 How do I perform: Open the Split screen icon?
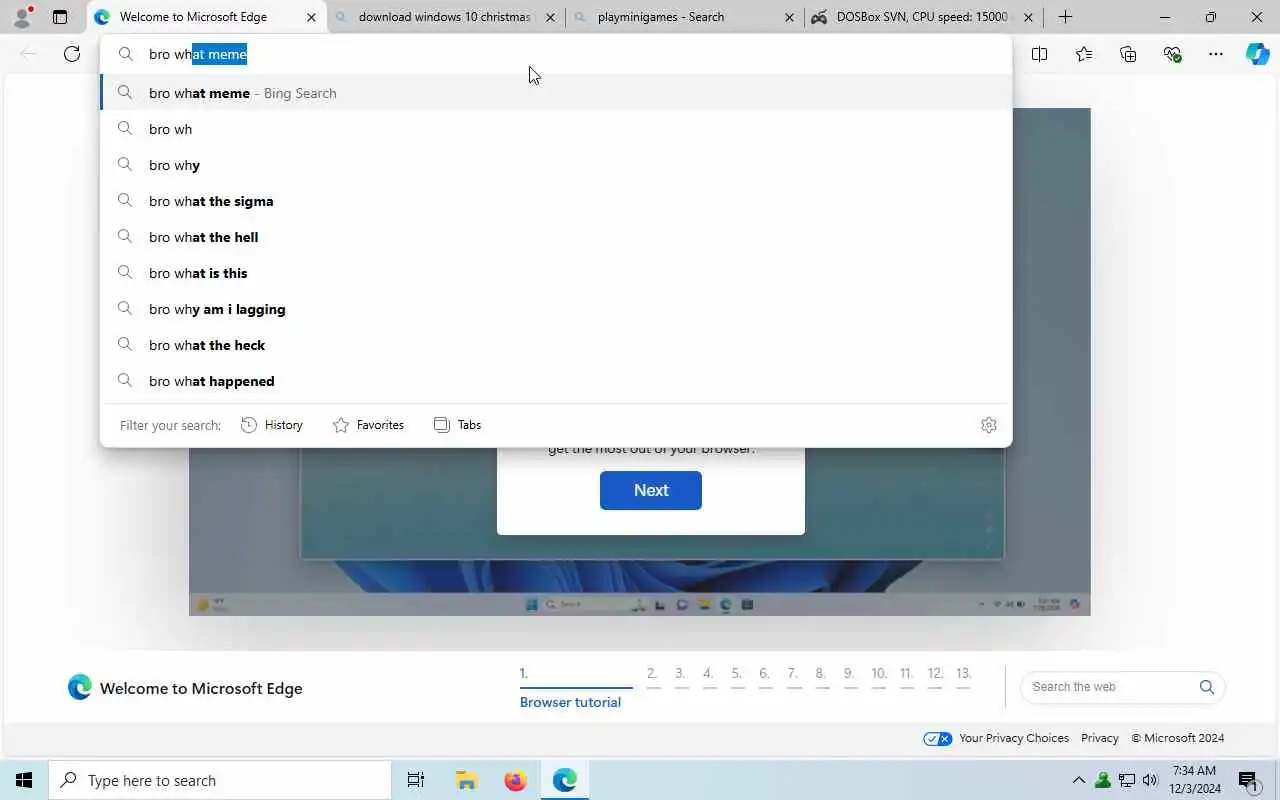[1039, 54]
